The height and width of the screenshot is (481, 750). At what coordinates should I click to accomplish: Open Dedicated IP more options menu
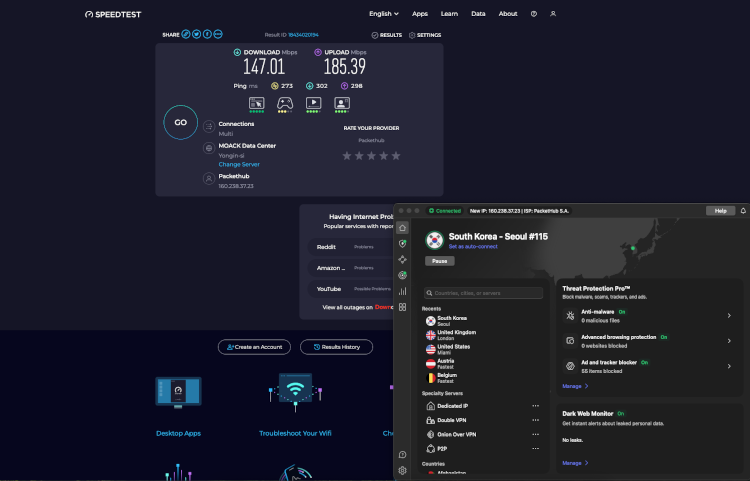point(535,406)
